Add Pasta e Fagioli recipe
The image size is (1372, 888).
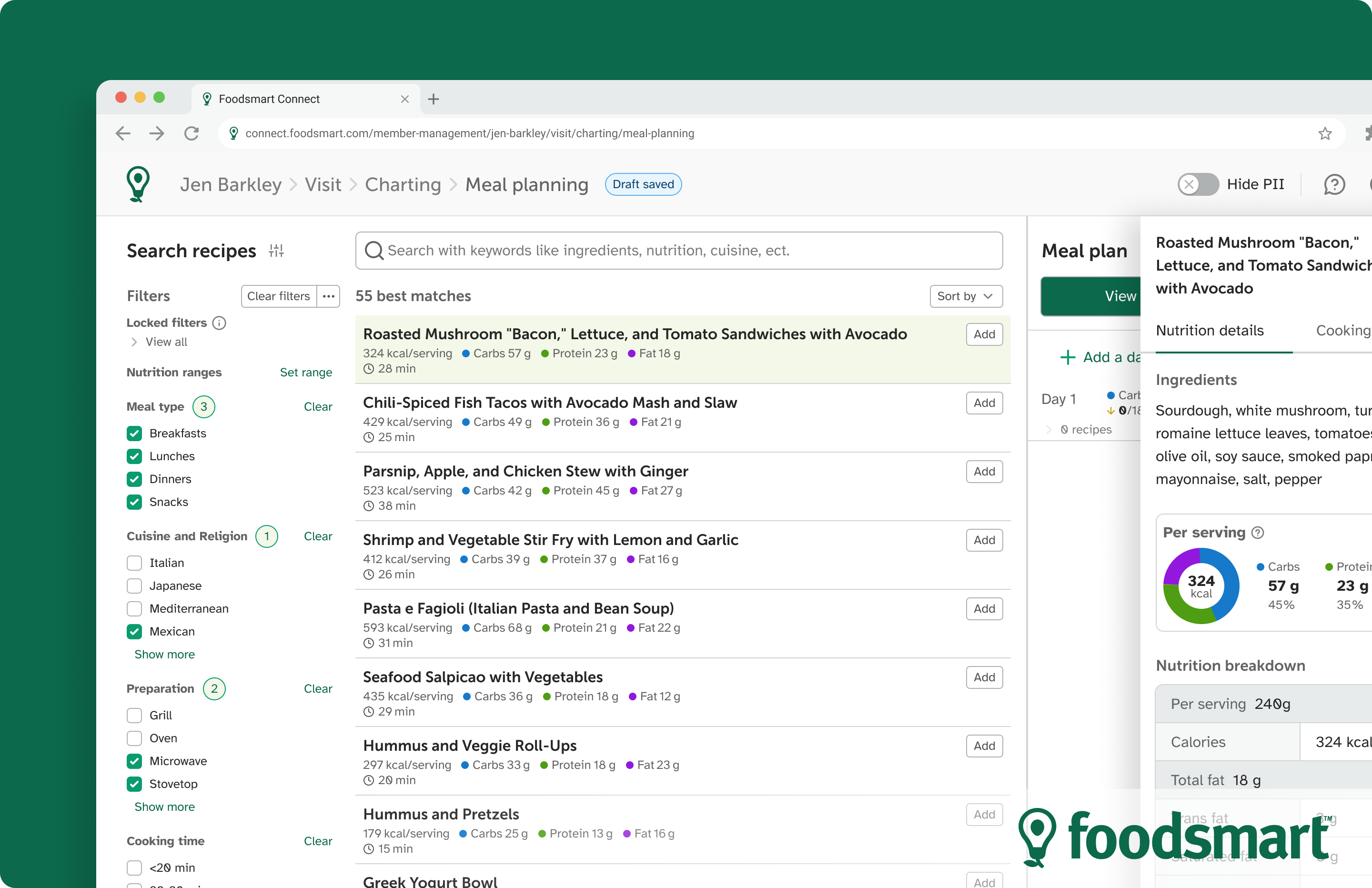pyautogui.click(x=984, y=609)
